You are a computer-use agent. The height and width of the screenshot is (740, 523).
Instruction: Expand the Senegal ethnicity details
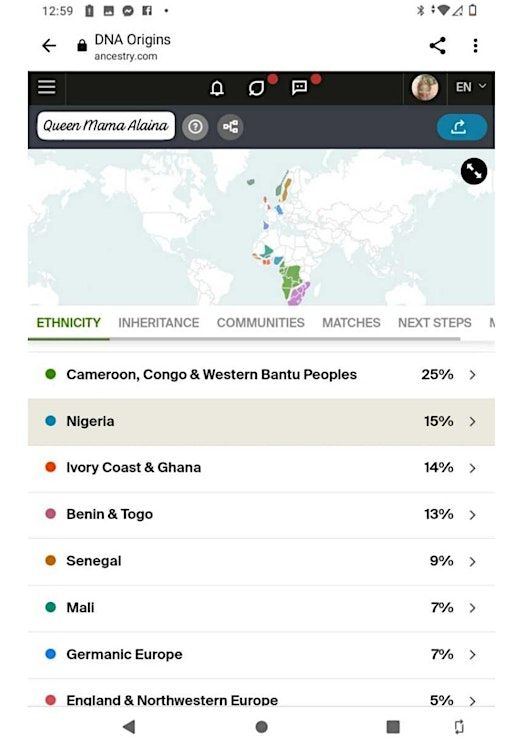262,561
